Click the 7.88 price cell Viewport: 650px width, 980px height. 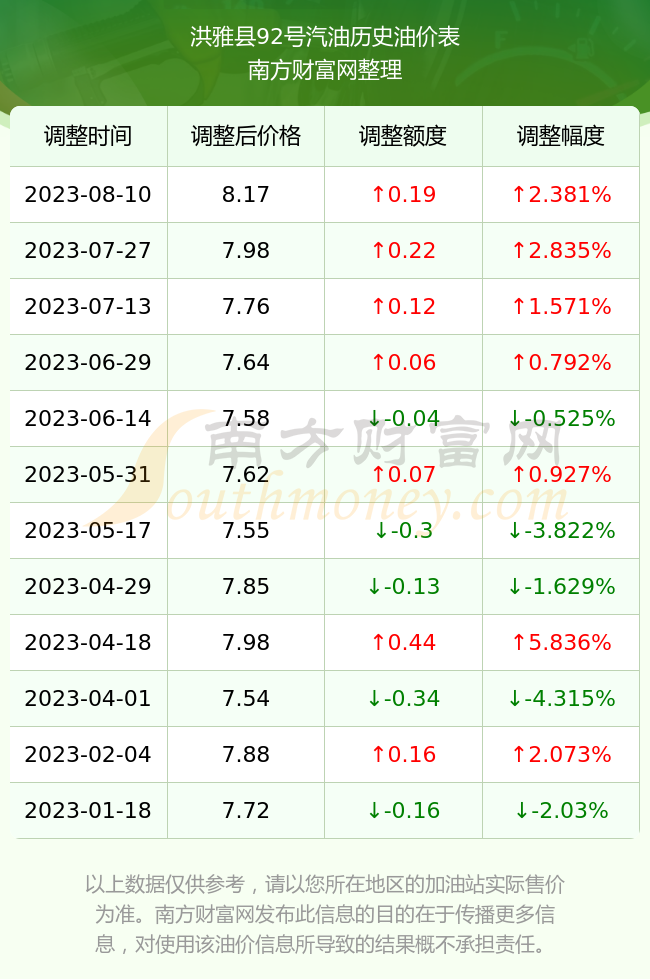click(246, 754)
